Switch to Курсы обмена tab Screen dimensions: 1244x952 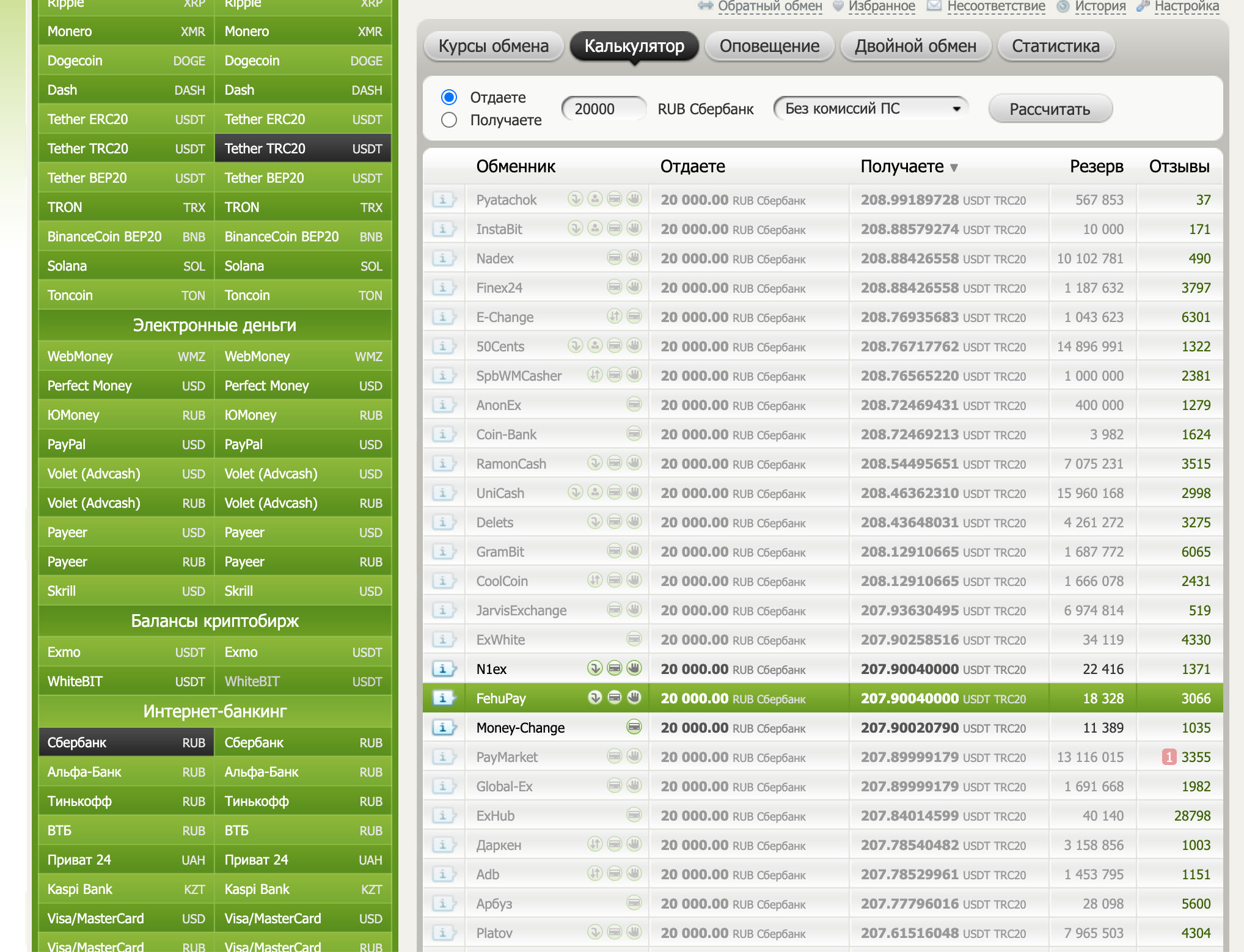493,46
